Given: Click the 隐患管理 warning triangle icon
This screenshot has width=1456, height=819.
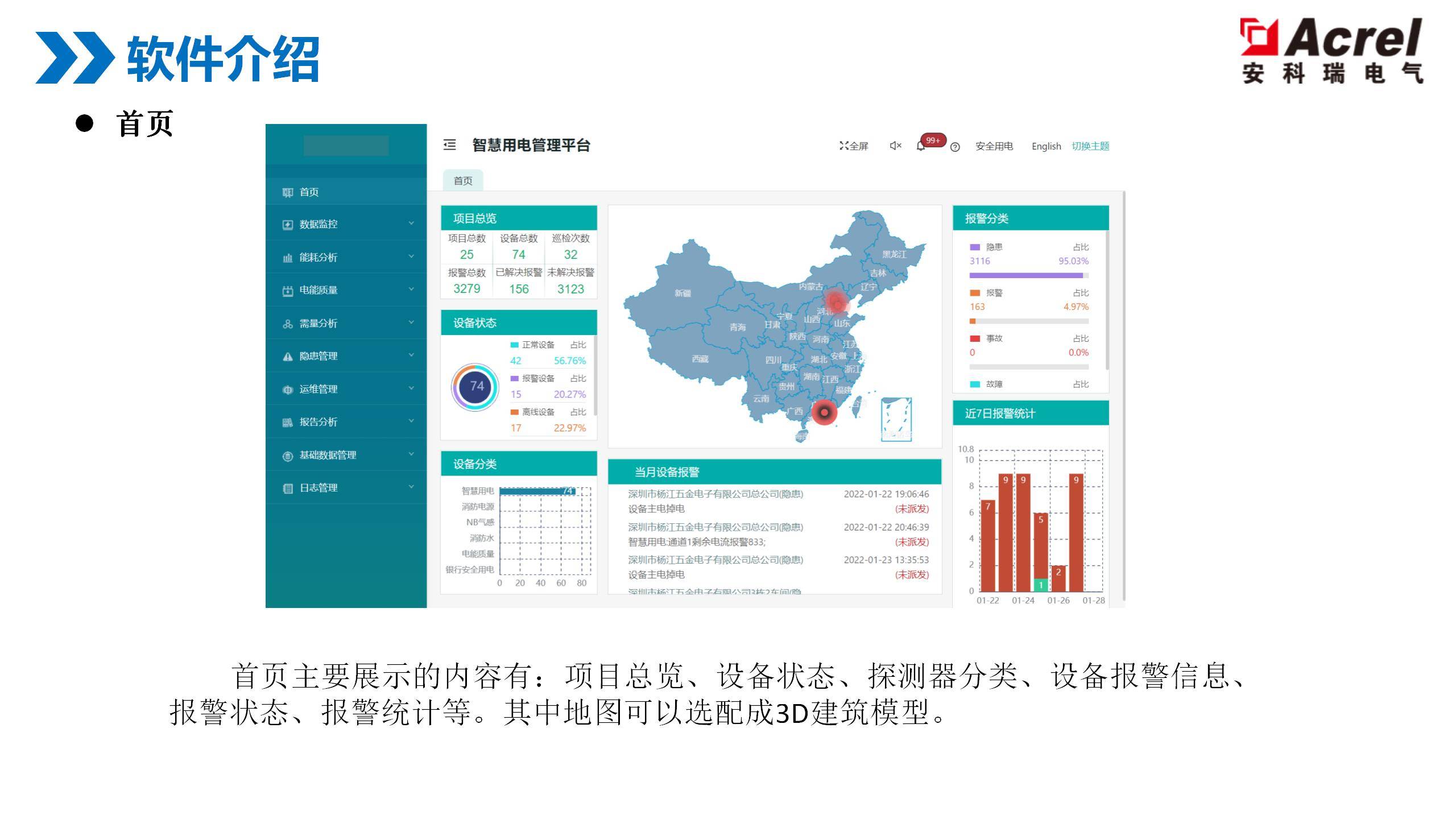Looking at the screenshot, I should (288, 357).
